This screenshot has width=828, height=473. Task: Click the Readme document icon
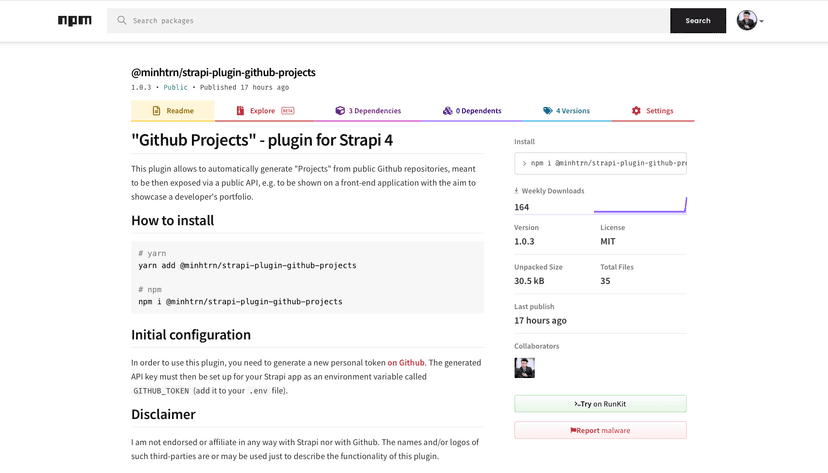point(156,111)
